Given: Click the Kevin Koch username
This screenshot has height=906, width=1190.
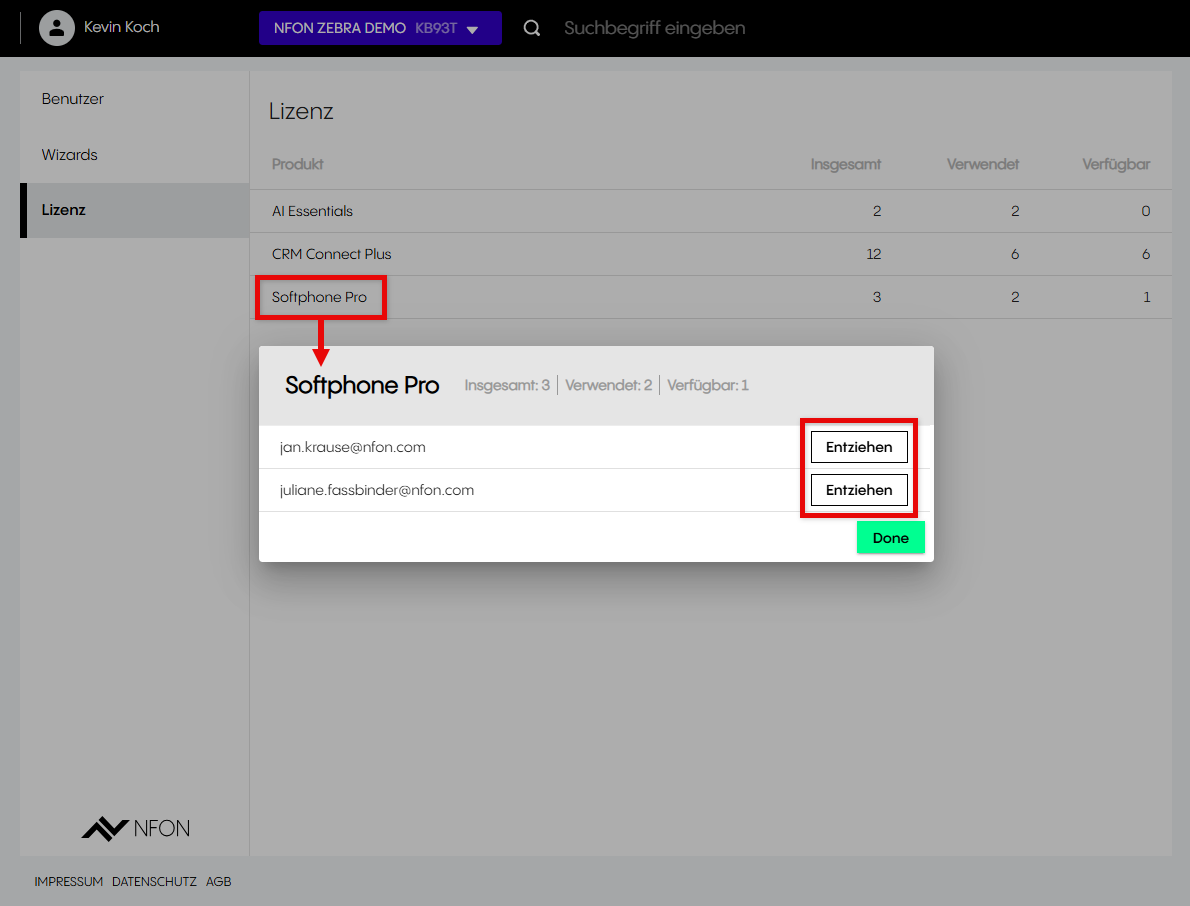Looking at the screenshot, I should coord(121,27).
